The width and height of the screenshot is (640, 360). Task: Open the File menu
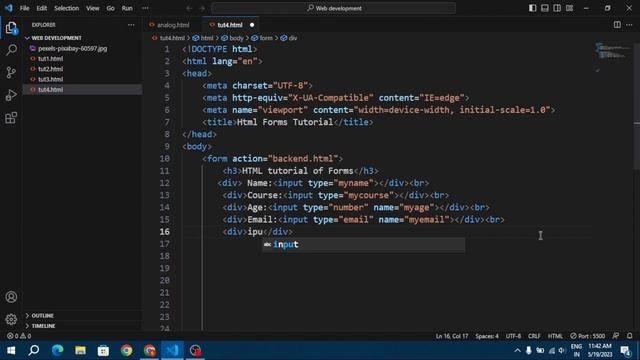[x=24, y=8]
